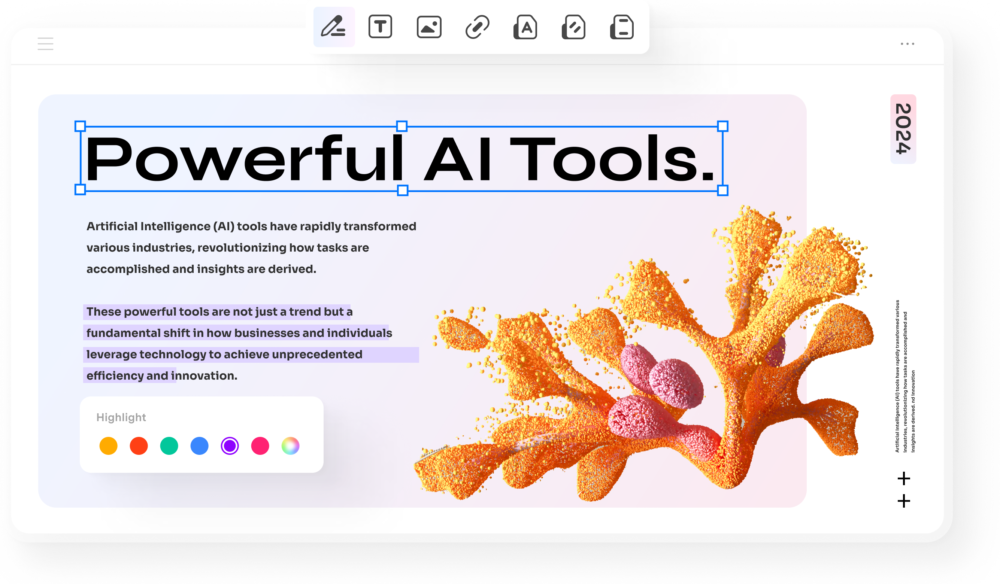The image size is (1000, 584).
Task: Open the rainbow custom color picker
Action: tap(290, 446)
